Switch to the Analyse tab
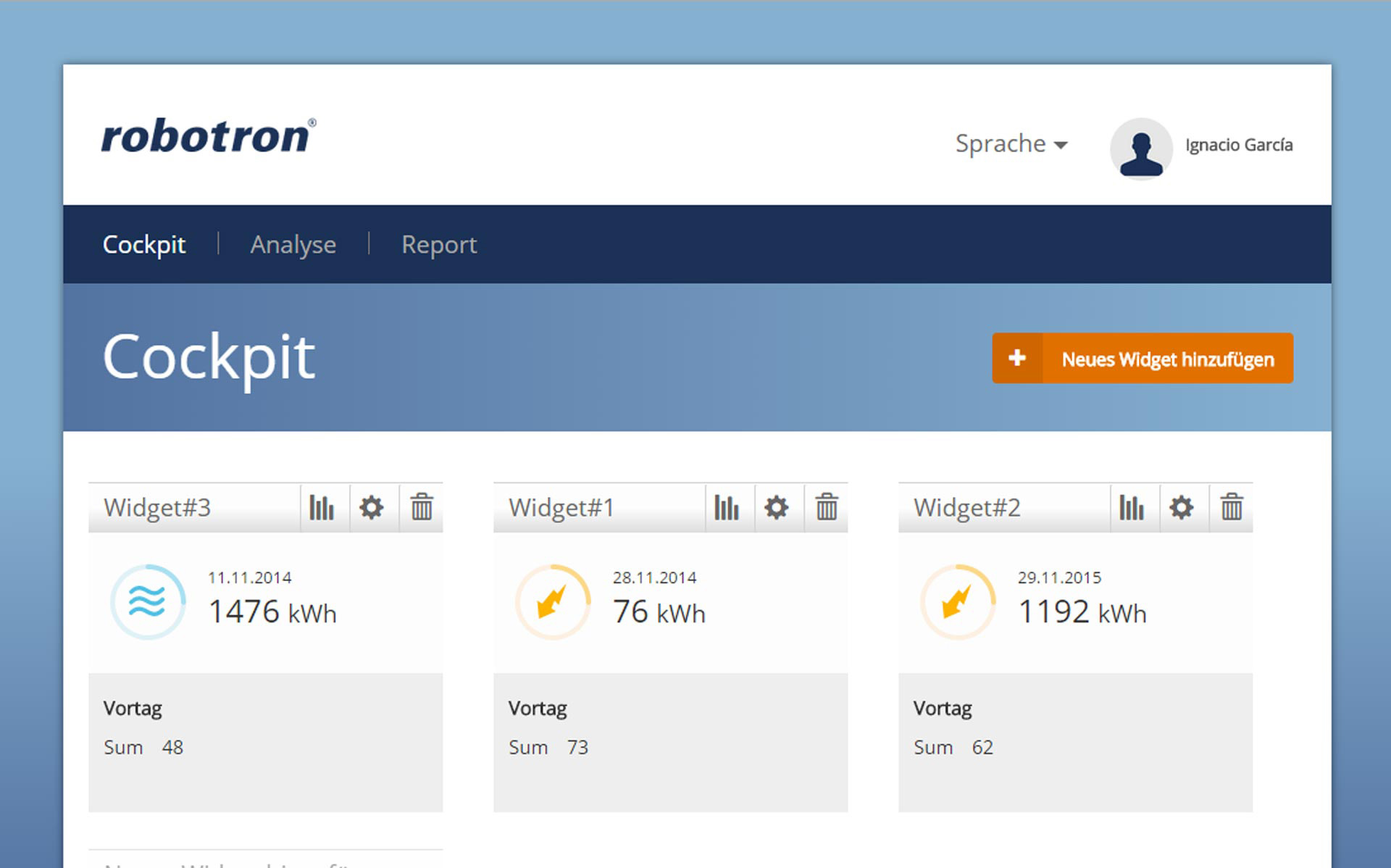 pos(293,245)
